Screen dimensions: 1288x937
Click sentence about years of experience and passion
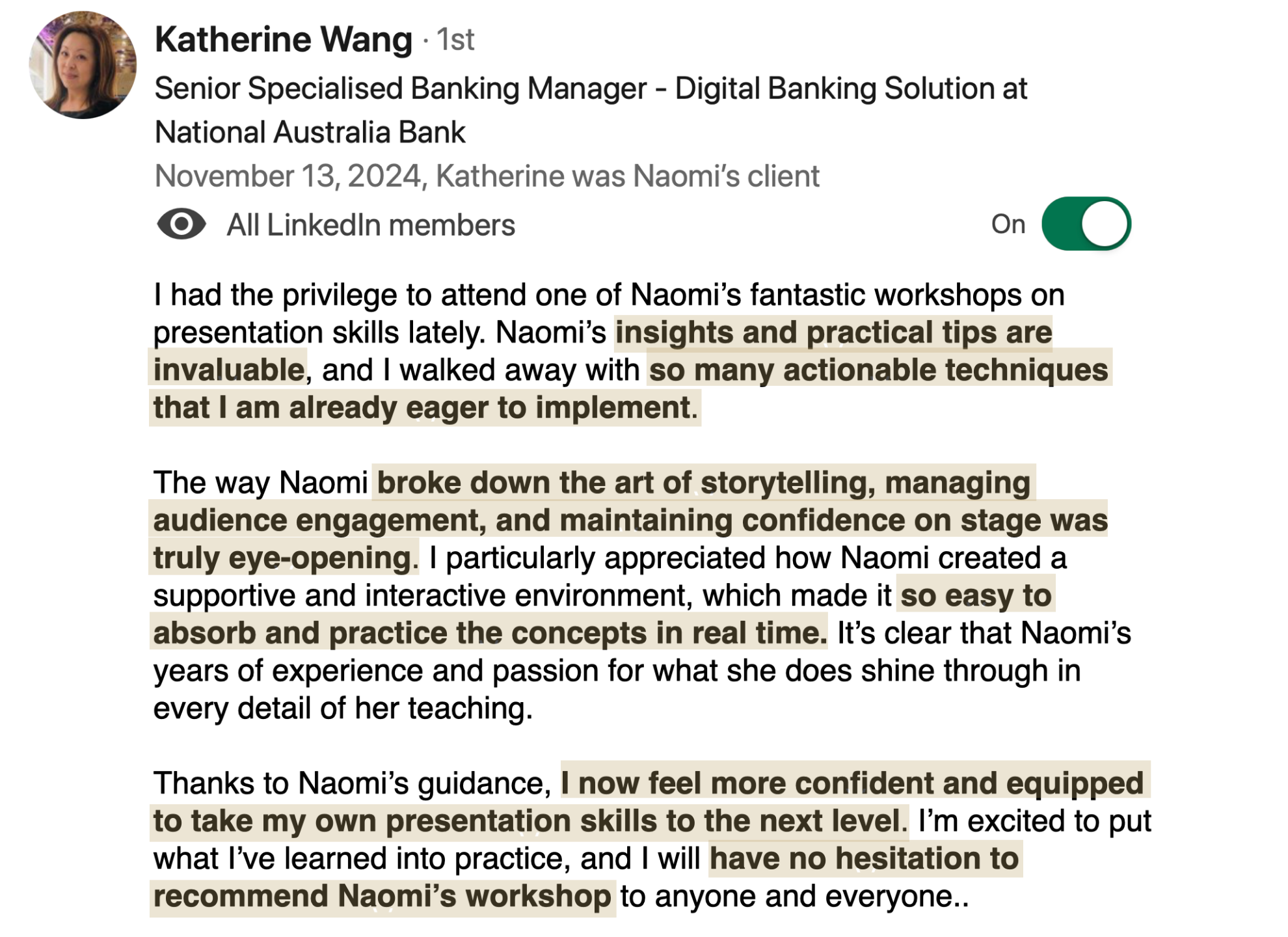[617, 671]
